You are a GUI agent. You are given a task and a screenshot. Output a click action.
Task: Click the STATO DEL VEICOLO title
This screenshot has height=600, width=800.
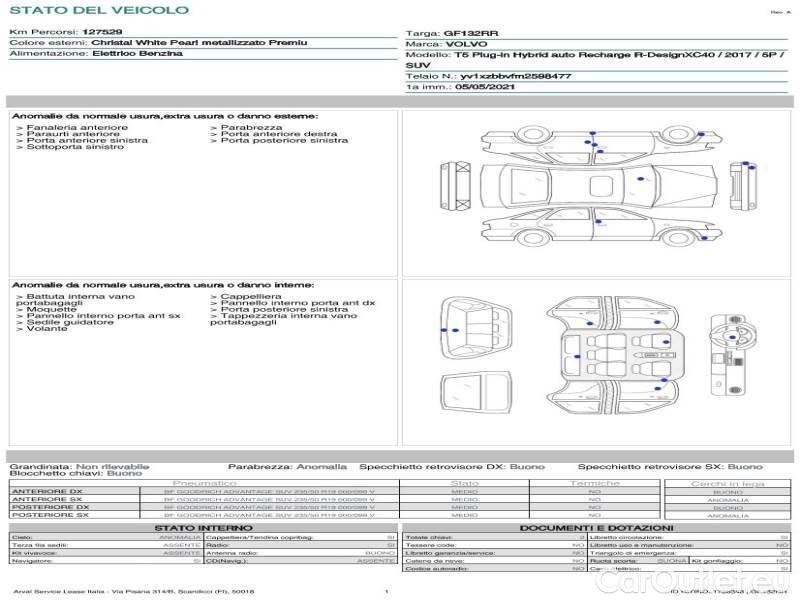tap(98, 10)
